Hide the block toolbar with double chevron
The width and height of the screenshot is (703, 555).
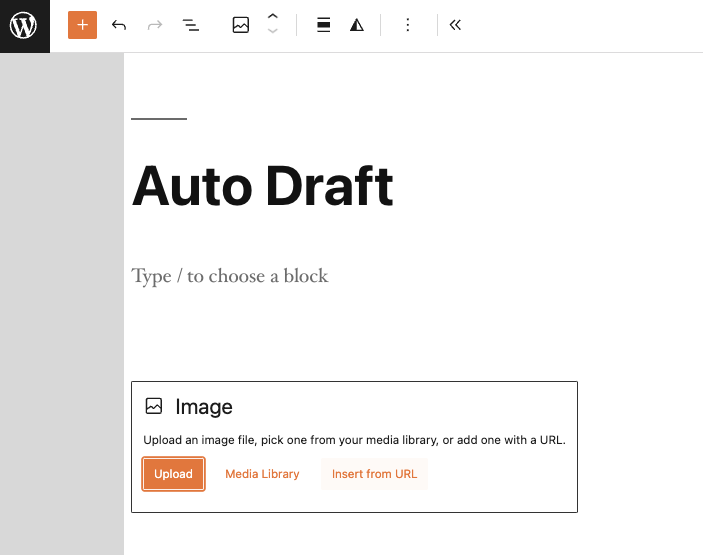[x=455, y=26]
